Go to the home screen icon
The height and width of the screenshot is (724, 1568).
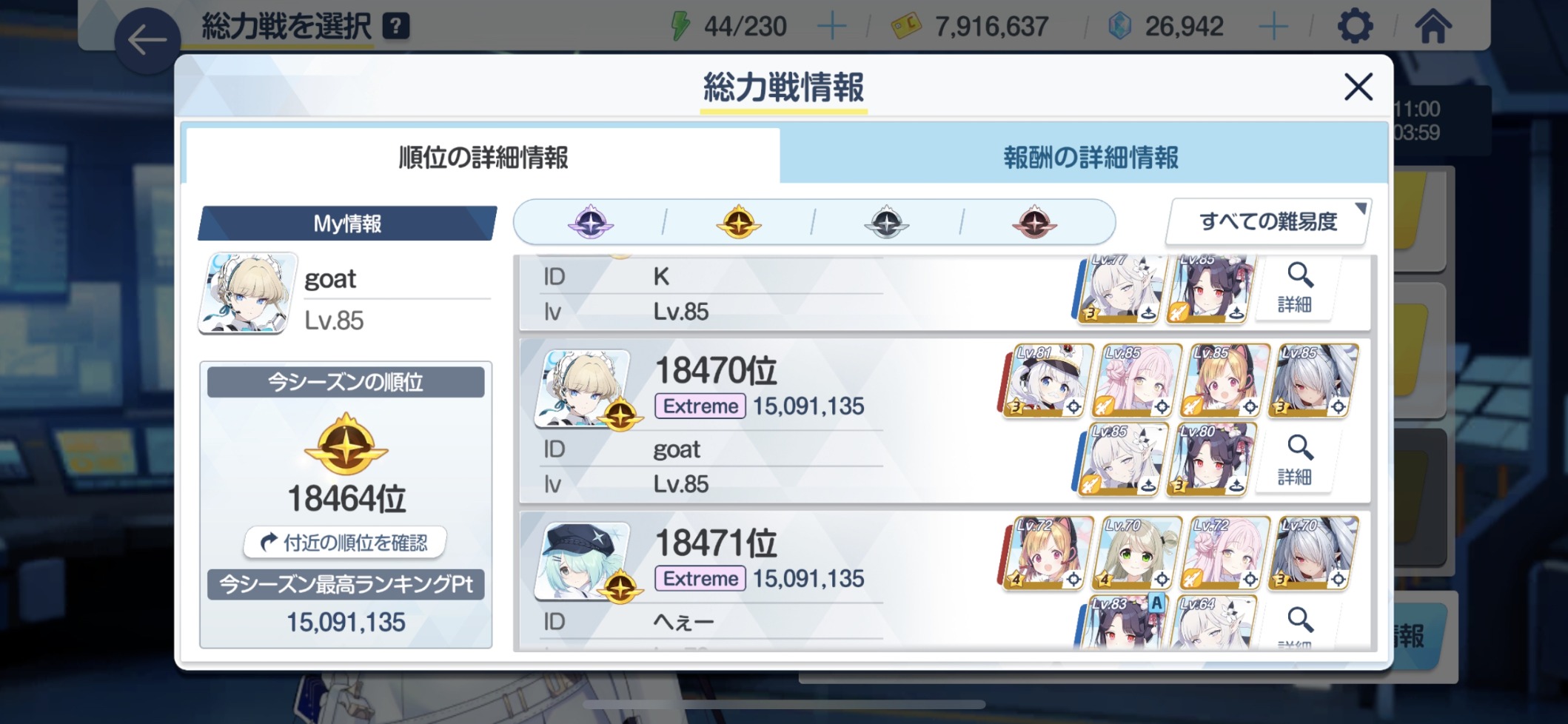[1433, 27]
